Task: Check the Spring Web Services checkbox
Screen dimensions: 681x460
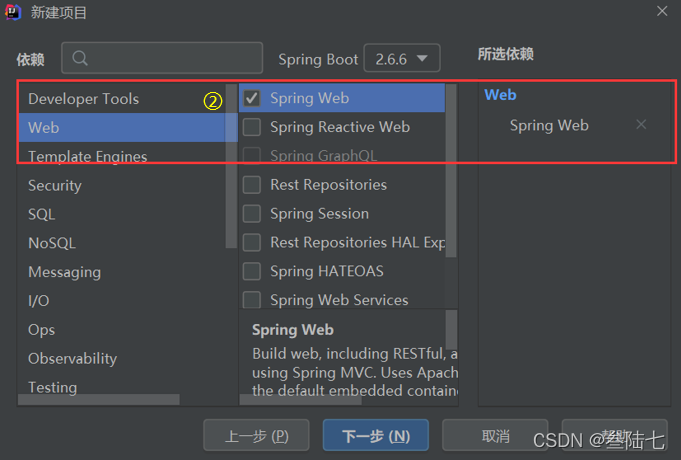Action: [x=252, y=300]
